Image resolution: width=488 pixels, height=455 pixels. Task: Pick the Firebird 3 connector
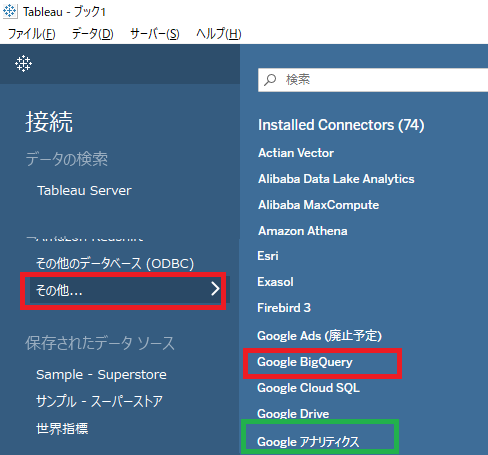[284, 307]
